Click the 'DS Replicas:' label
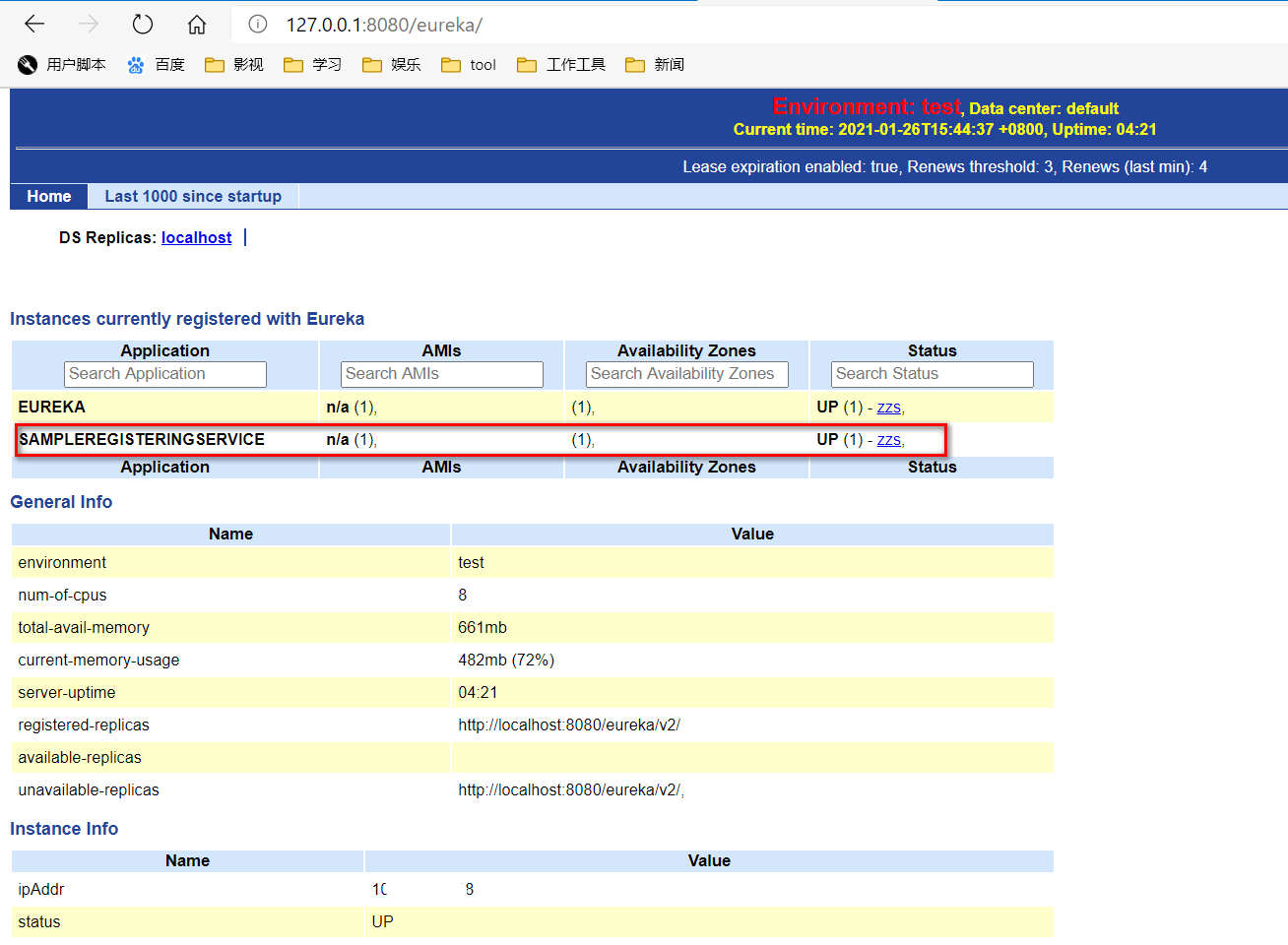The height and width of the screenshot is (945, 1288). 107,237
